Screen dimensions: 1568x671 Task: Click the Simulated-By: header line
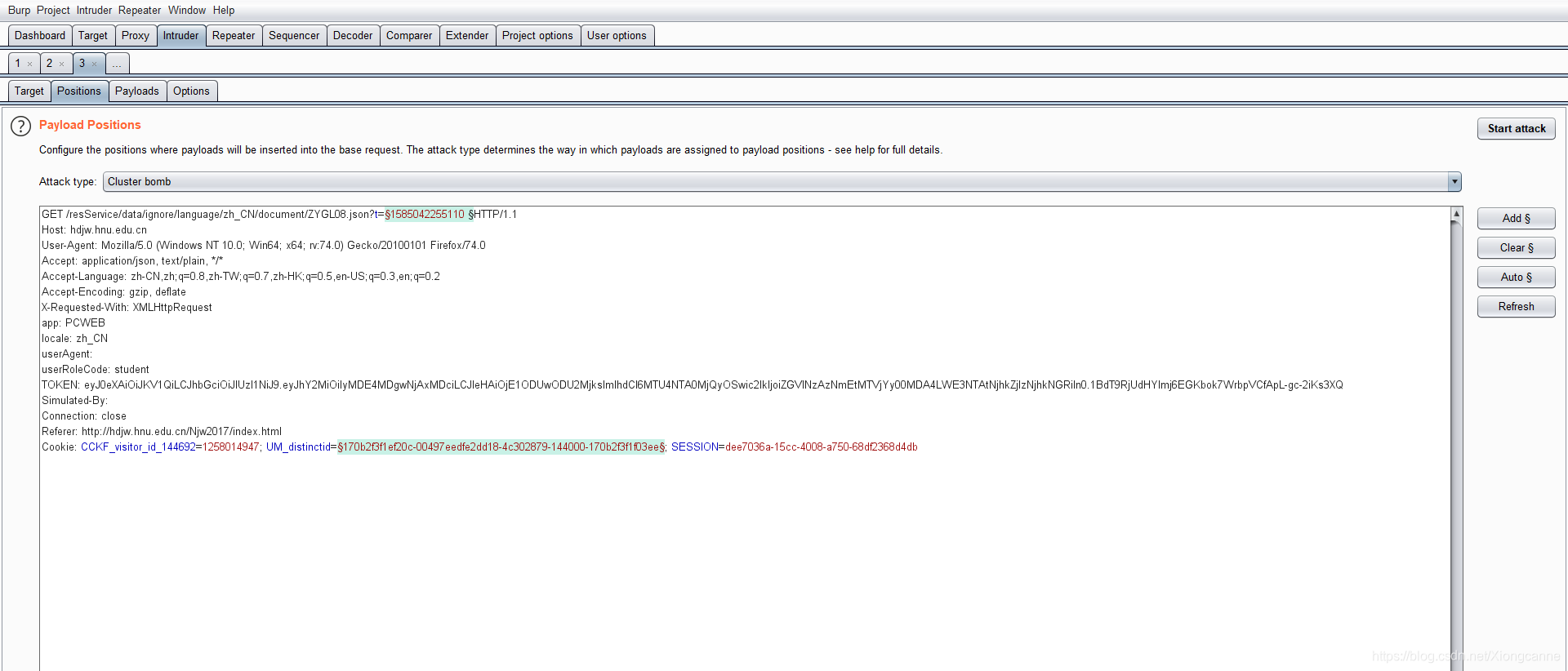point(74,401)
